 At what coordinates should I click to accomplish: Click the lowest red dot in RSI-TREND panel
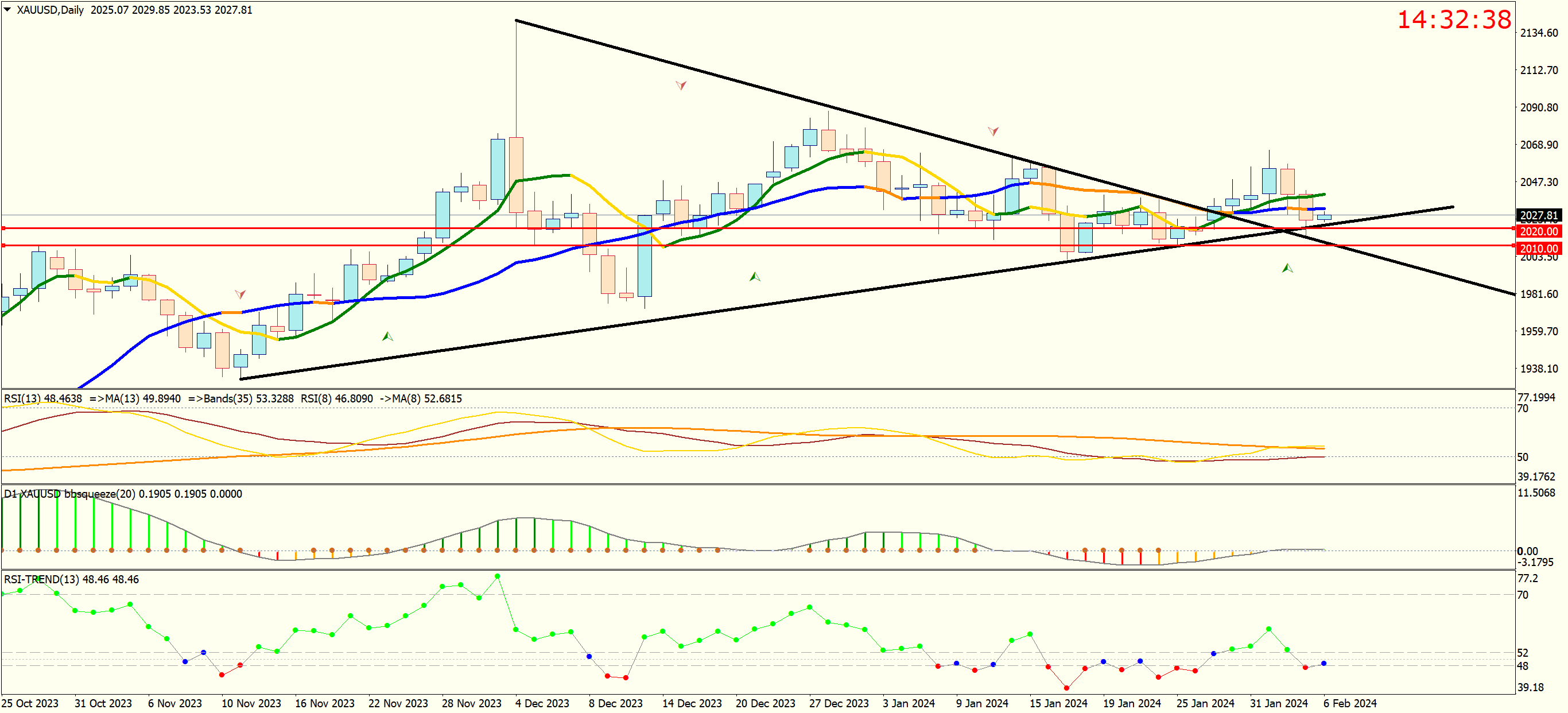point(1066,688)
